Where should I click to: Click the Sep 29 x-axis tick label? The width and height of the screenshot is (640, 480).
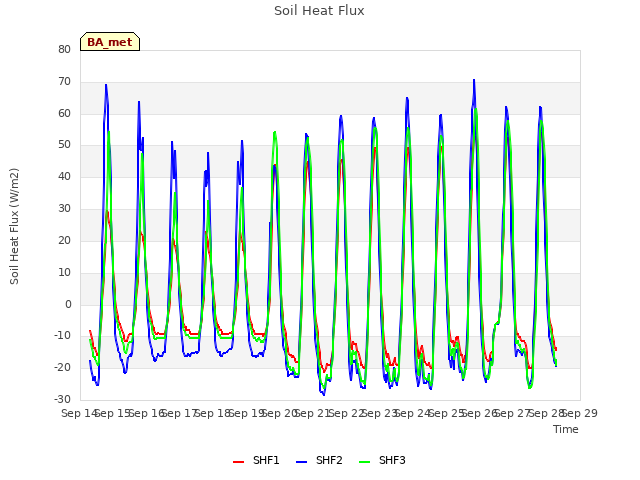(580, 413)
